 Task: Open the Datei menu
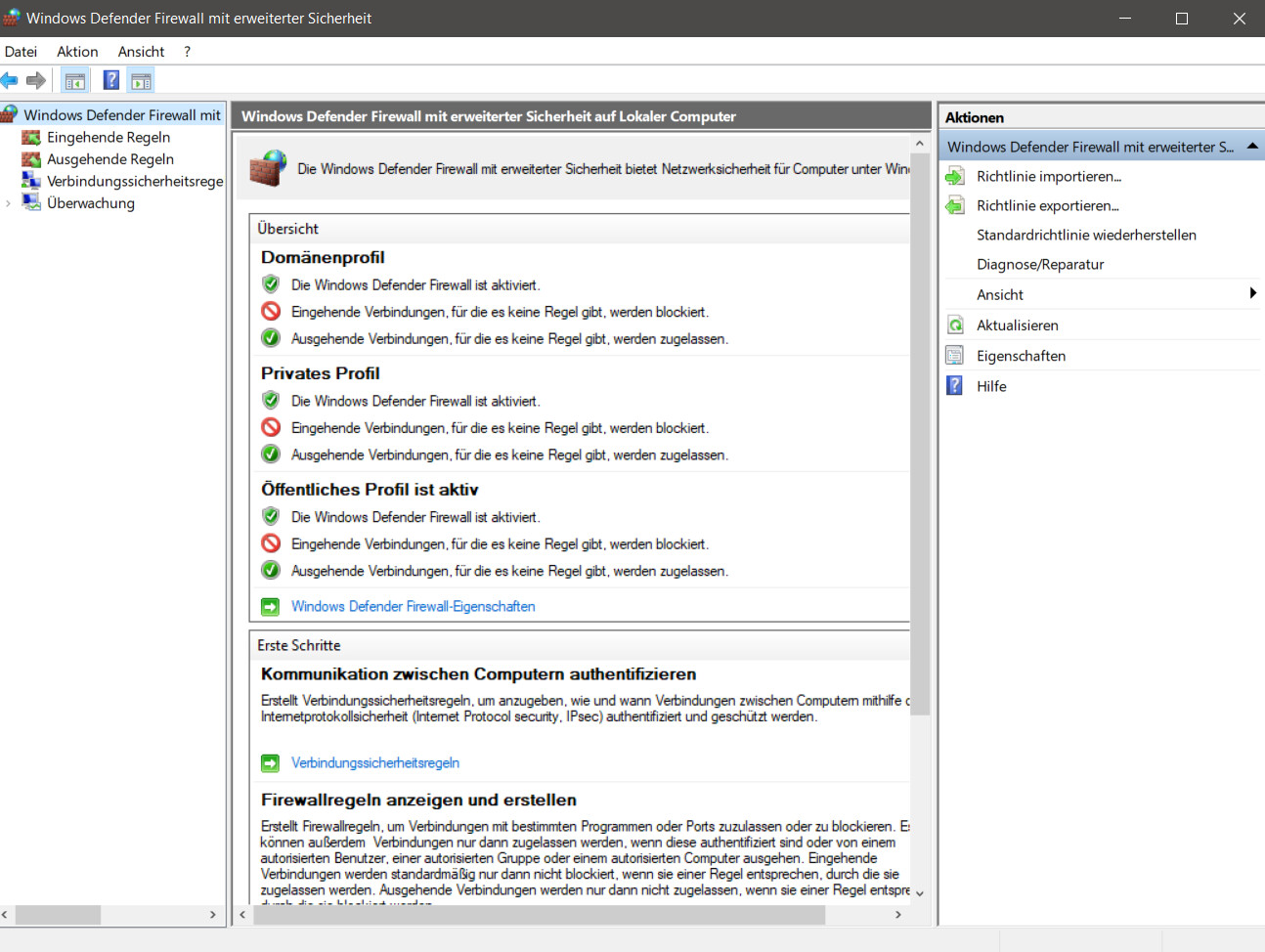tap(21, 52)
